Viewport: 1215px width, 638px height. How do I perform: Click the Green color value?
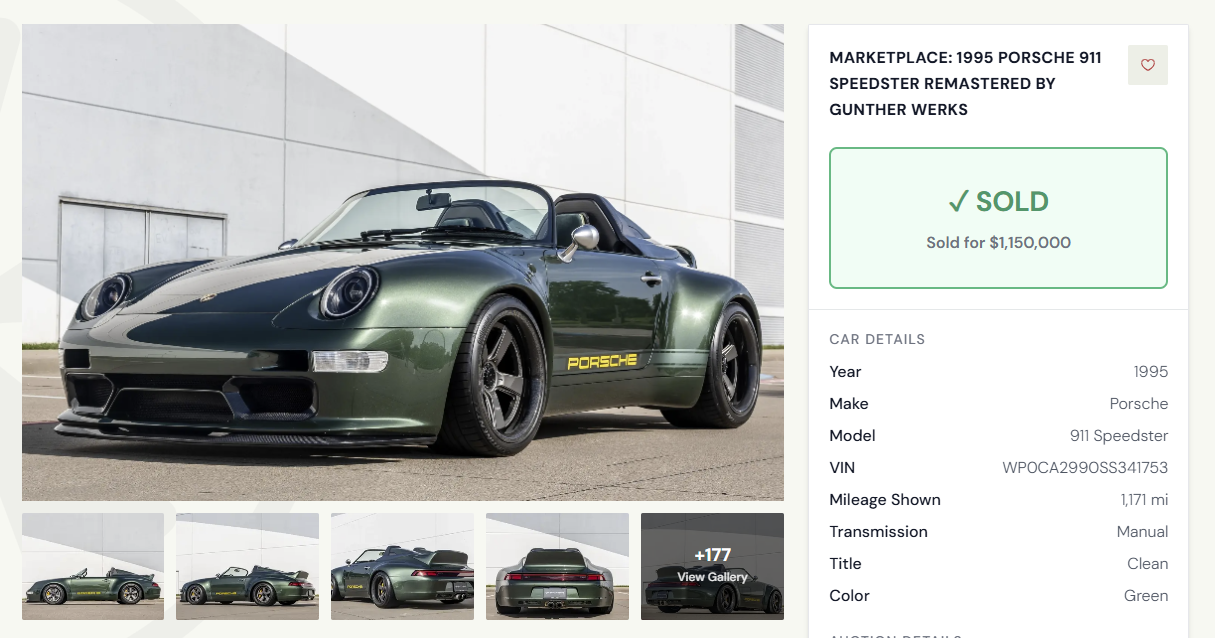pyautogui.click(x=1146, y=595)
